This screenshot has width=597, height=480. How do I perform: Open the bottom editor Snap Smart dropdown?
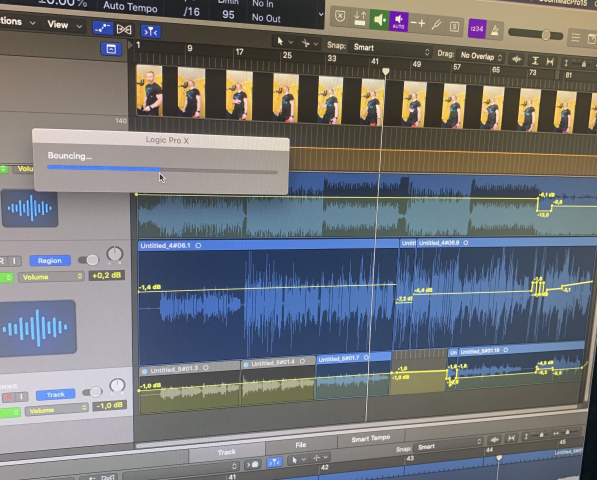click(449, 445)
